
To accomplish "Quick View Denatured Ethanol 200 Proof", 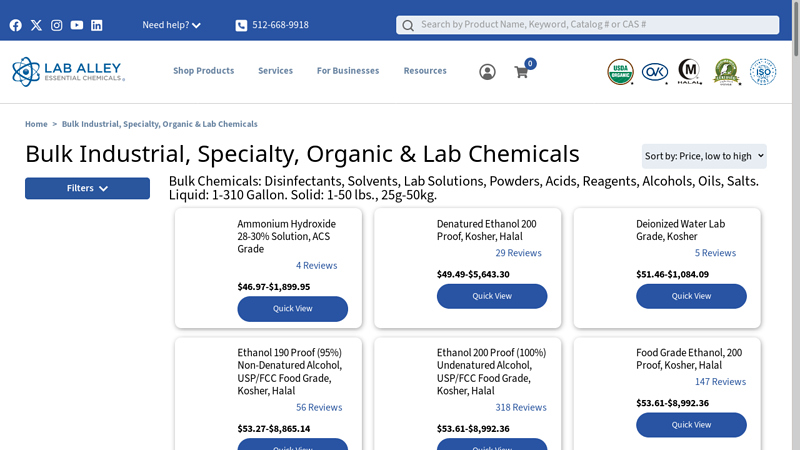I will pos(492,296).
